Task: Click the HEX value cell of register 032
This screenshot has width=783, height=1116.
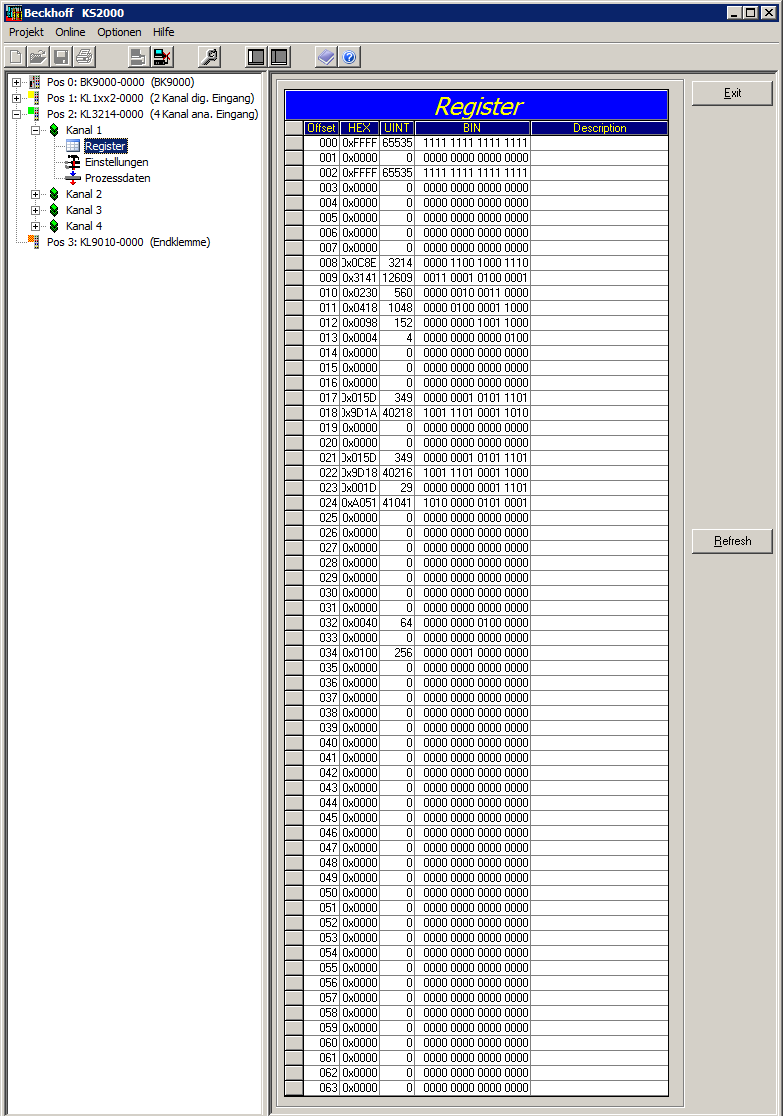Action: coord(360,623)
